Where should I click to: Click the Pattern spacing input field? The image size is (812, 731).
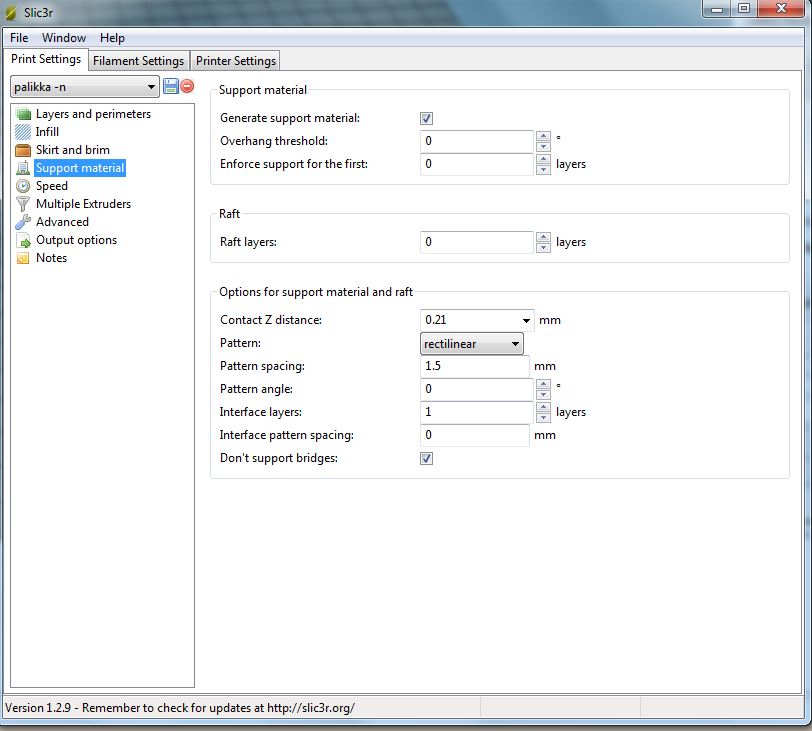(x=475, y=366)
